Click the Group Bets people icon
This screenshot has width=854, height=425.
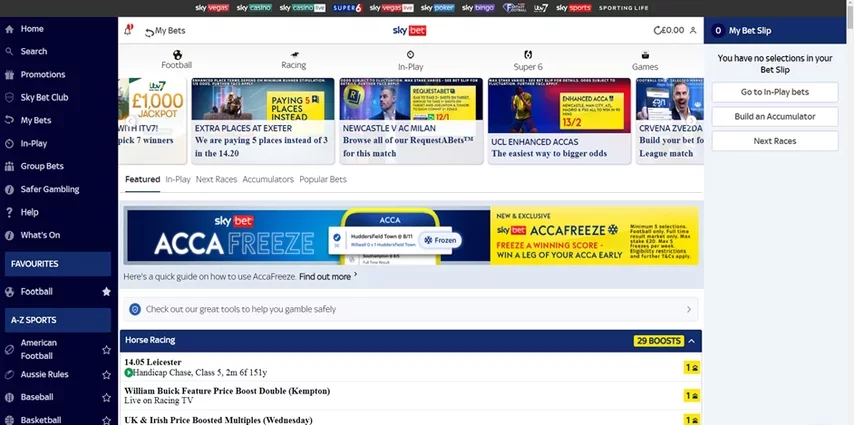(x=9, y=167)
